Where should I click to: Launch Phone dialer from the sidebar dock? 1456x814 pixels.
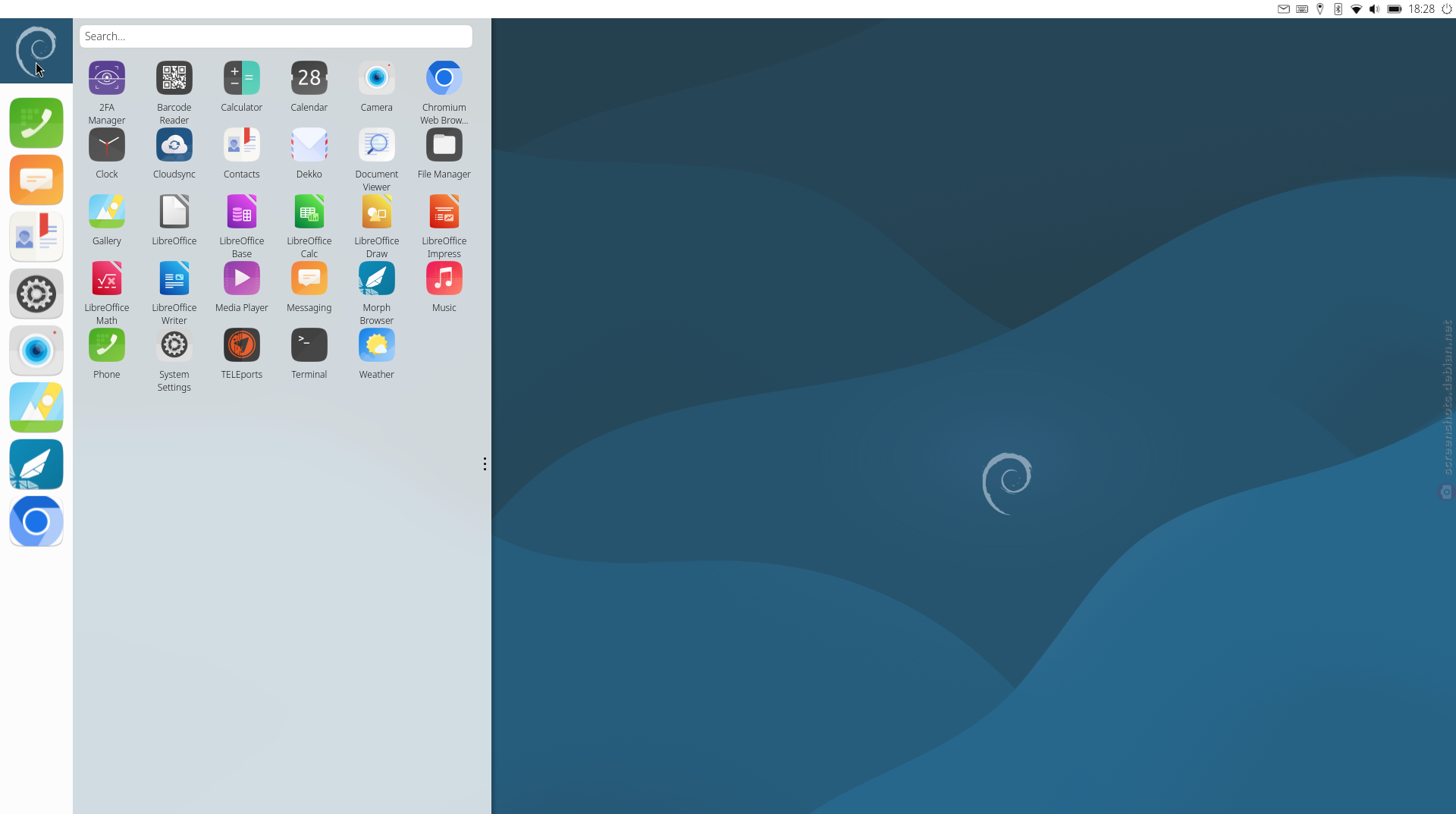(36, 123)
